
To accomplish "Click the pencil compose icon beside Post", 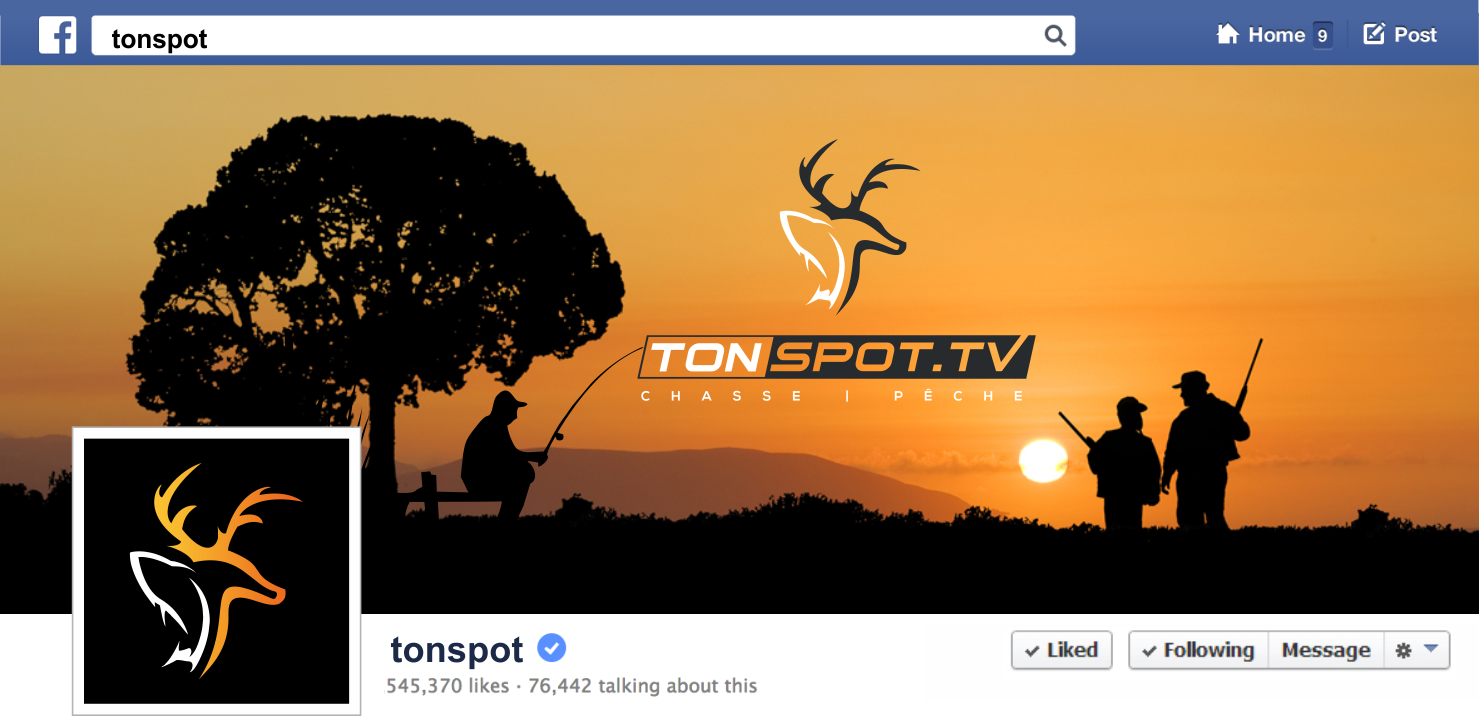I will (x=1375, y=34).
